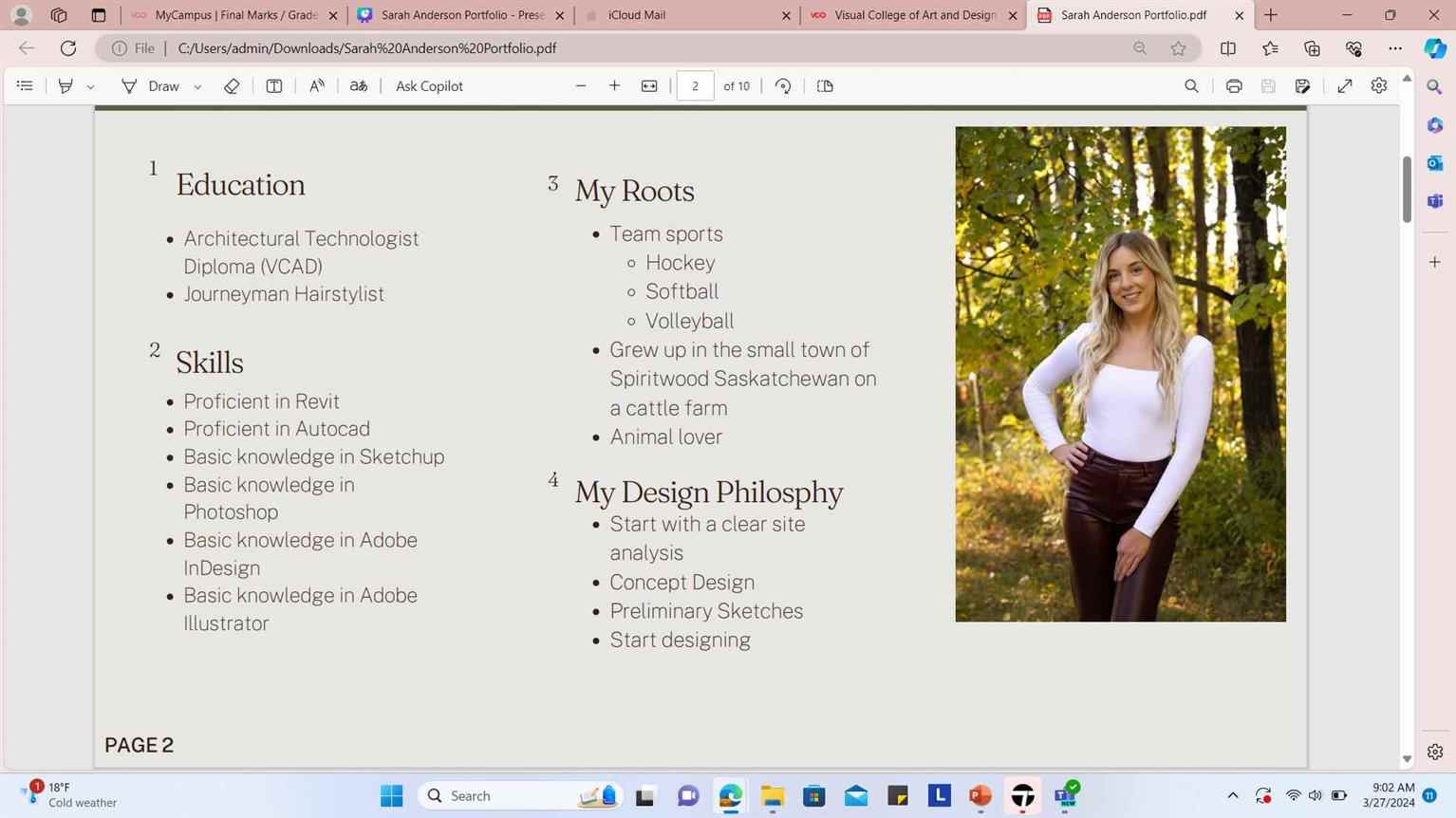Search within the PDF document

[x=1191, y=86]
